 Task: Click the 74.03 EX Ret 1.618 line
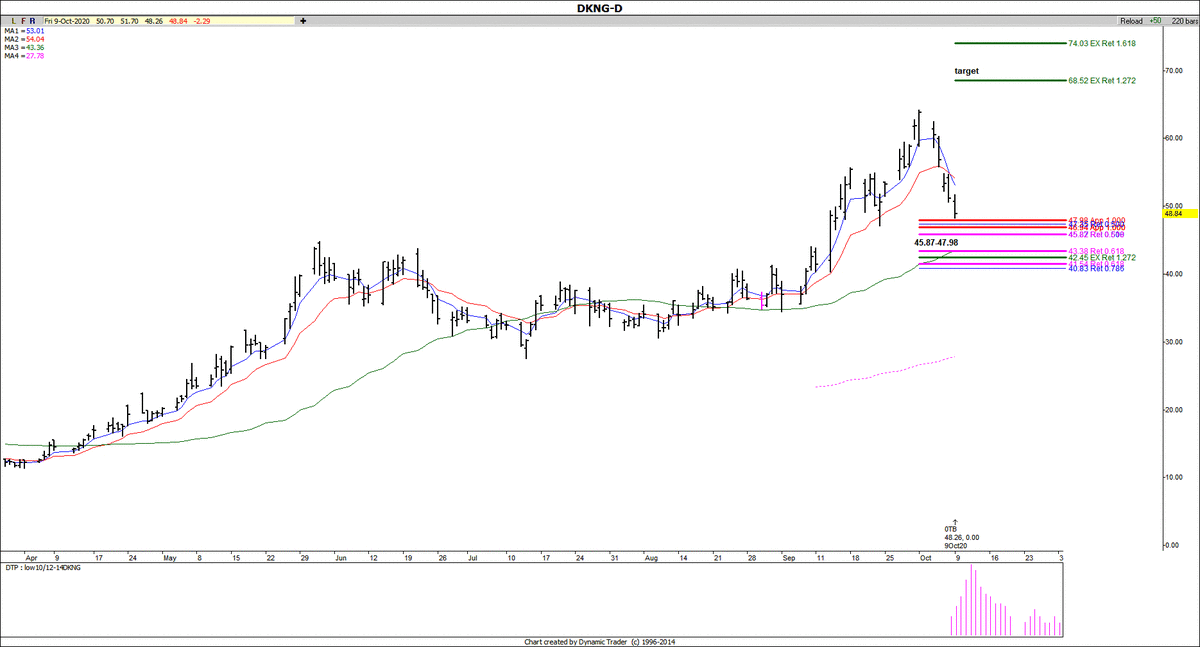[x=1010, y=43]
